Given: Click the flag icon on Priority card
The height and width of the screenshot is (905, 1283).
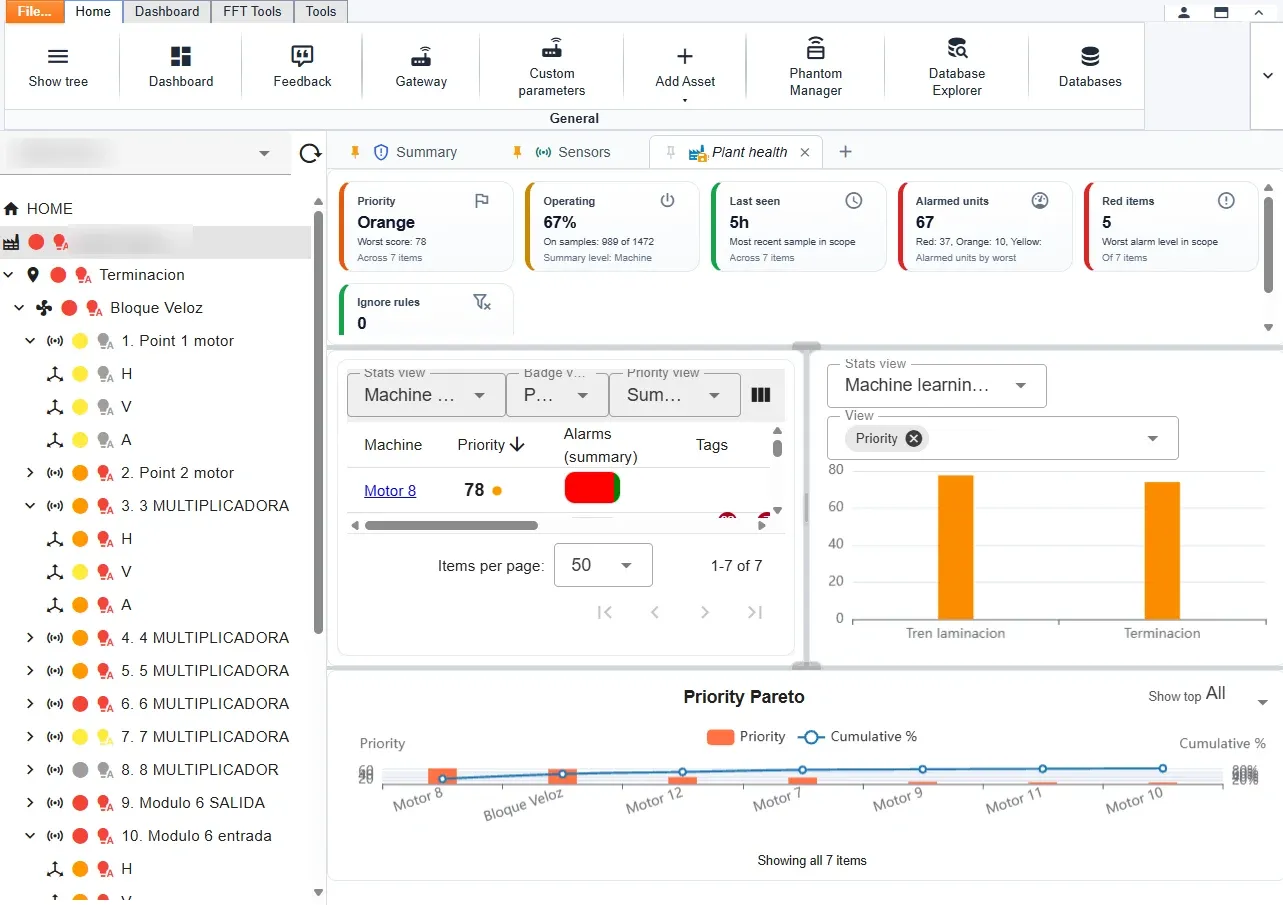Looking at the screenshot, I should coord(482,201).
